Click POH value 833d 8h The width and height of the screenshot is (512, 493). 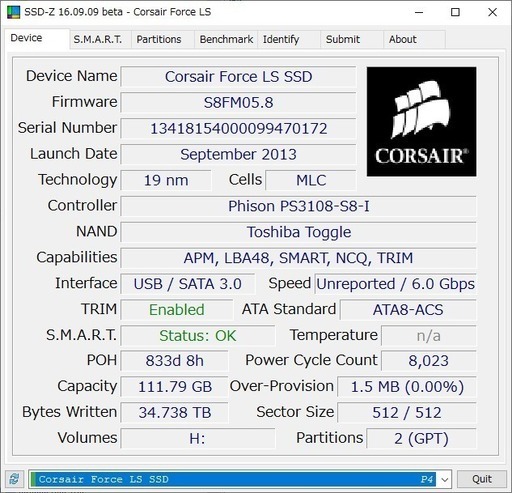coord(174,361)
